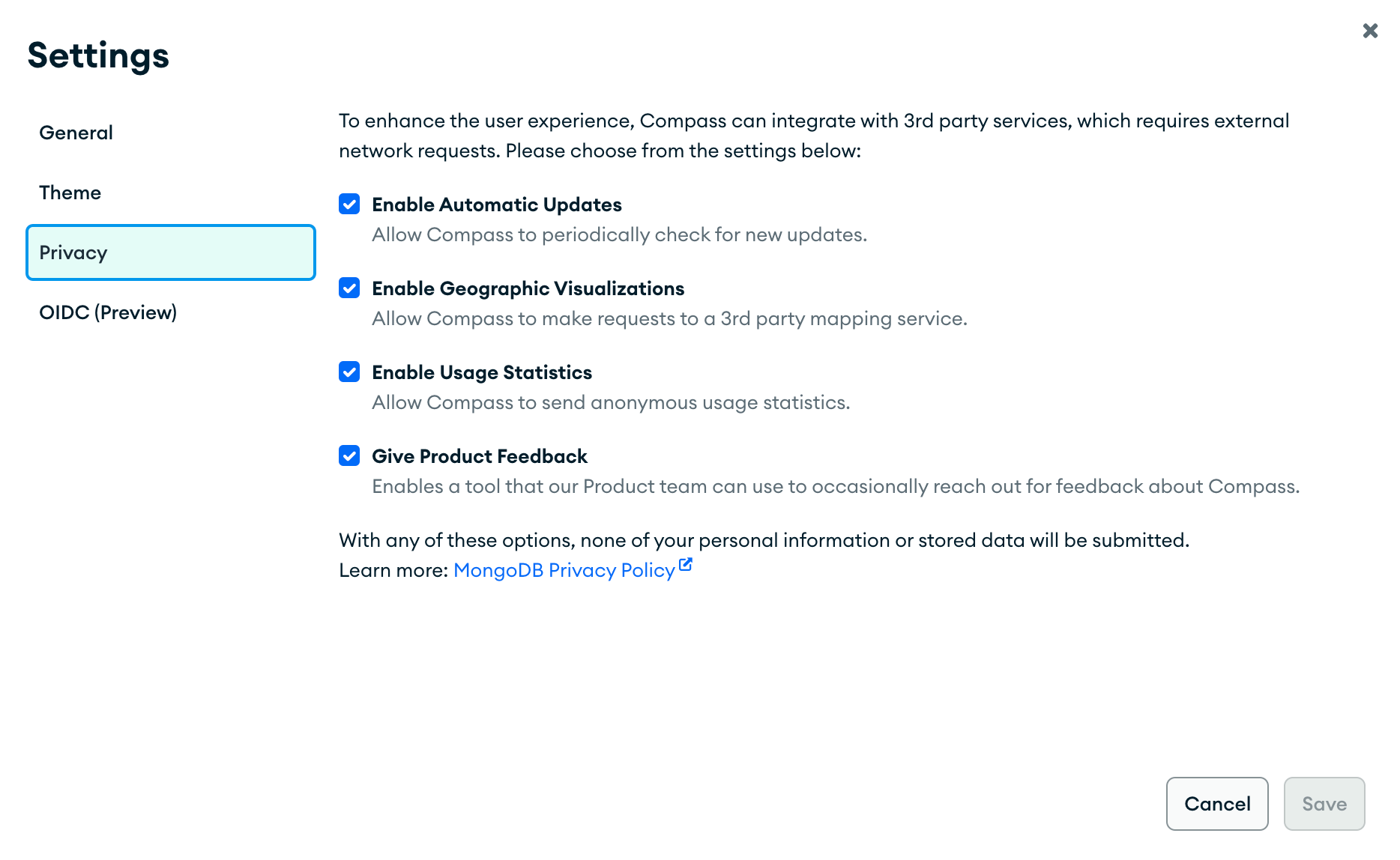The image size is (1400, 860).
Task: Switch to the Theme settings section
Action: click(x=70, y=193)
